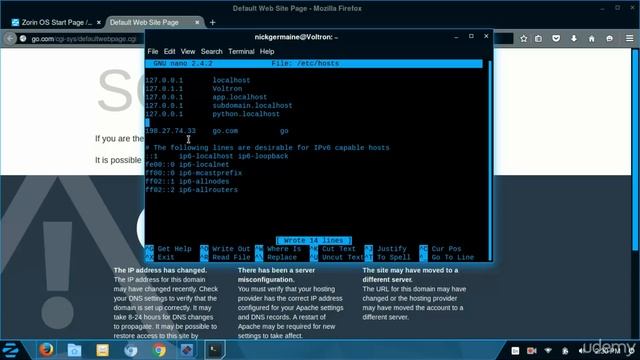Click the subdomain.localhost hosts entry
The image size is (640, 360).
[252, 105]
